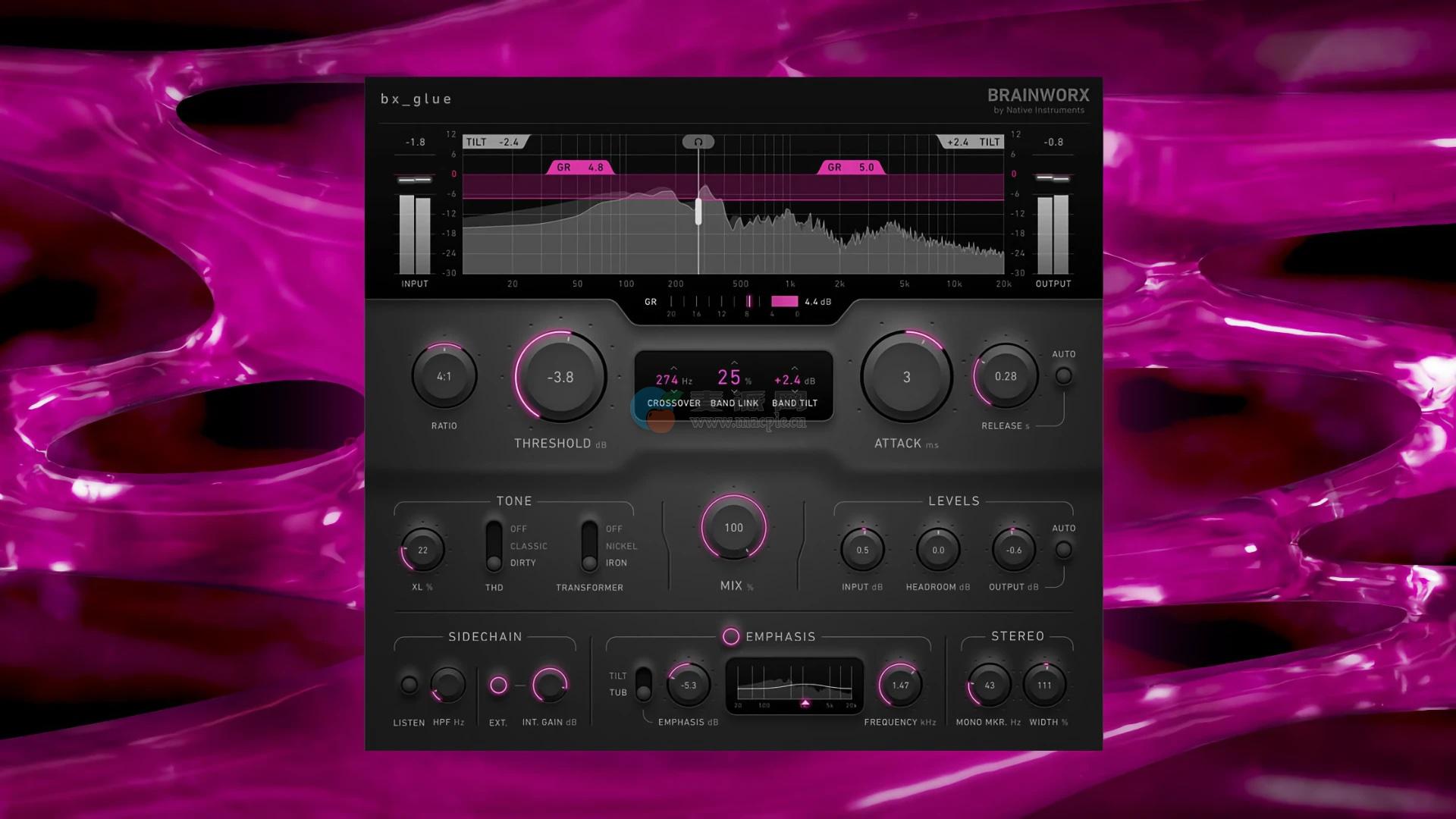Raise Band Link with up chevron

pyautogui.click(x=733, y=363)
